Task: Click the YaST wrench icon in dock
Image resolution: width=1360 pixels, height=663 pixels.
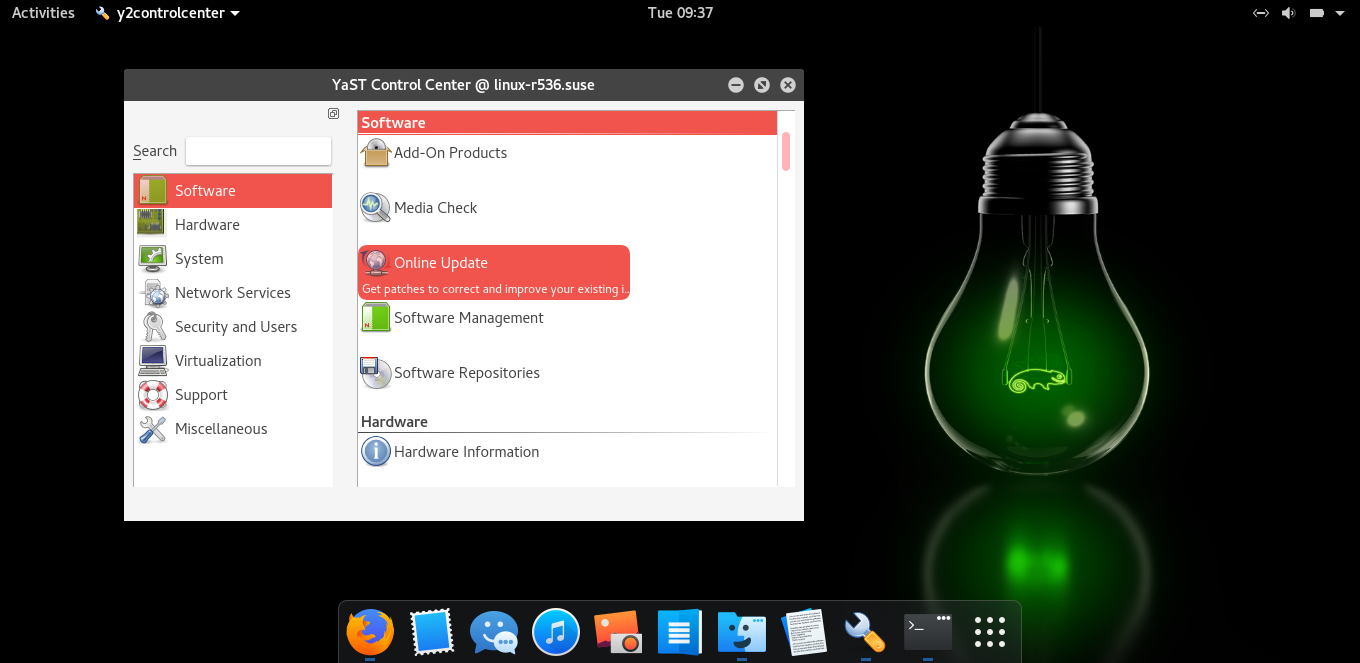Action: click(866, 632)
